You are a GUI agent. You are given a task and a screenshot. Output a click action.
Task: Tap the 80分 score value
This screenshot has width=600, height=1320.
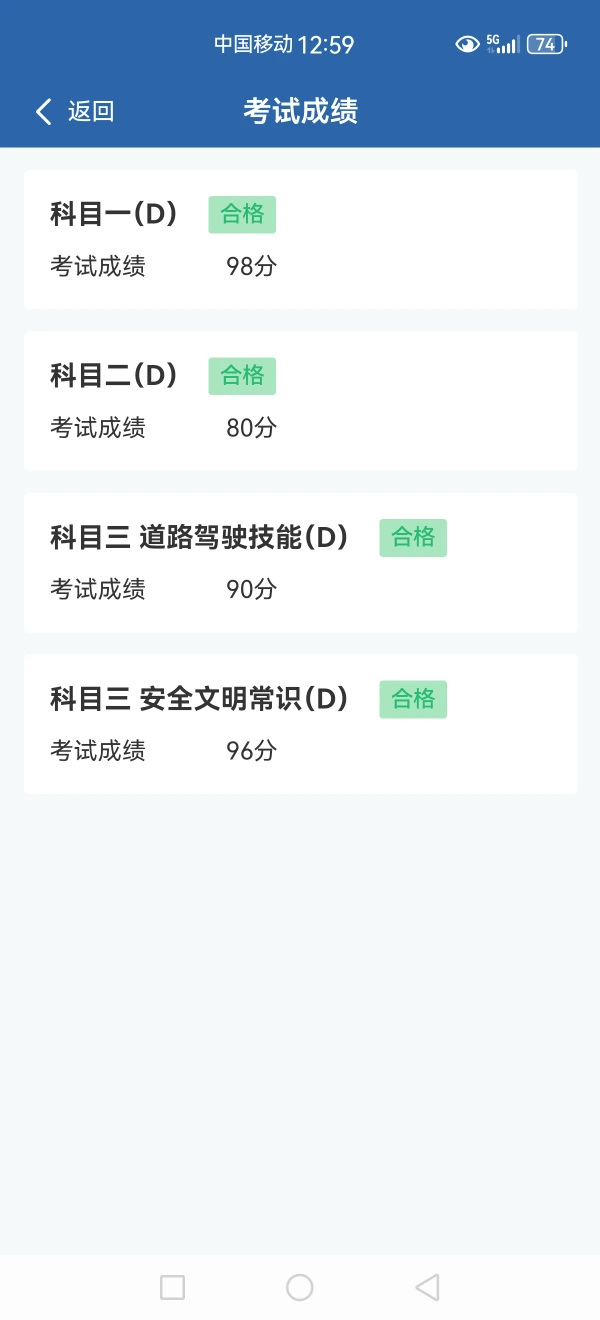pos(251,429)
